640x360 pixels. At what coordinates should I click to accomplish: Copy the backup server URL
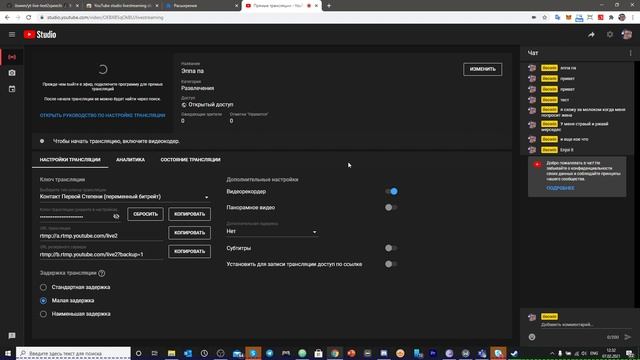[x=189, y=251]
